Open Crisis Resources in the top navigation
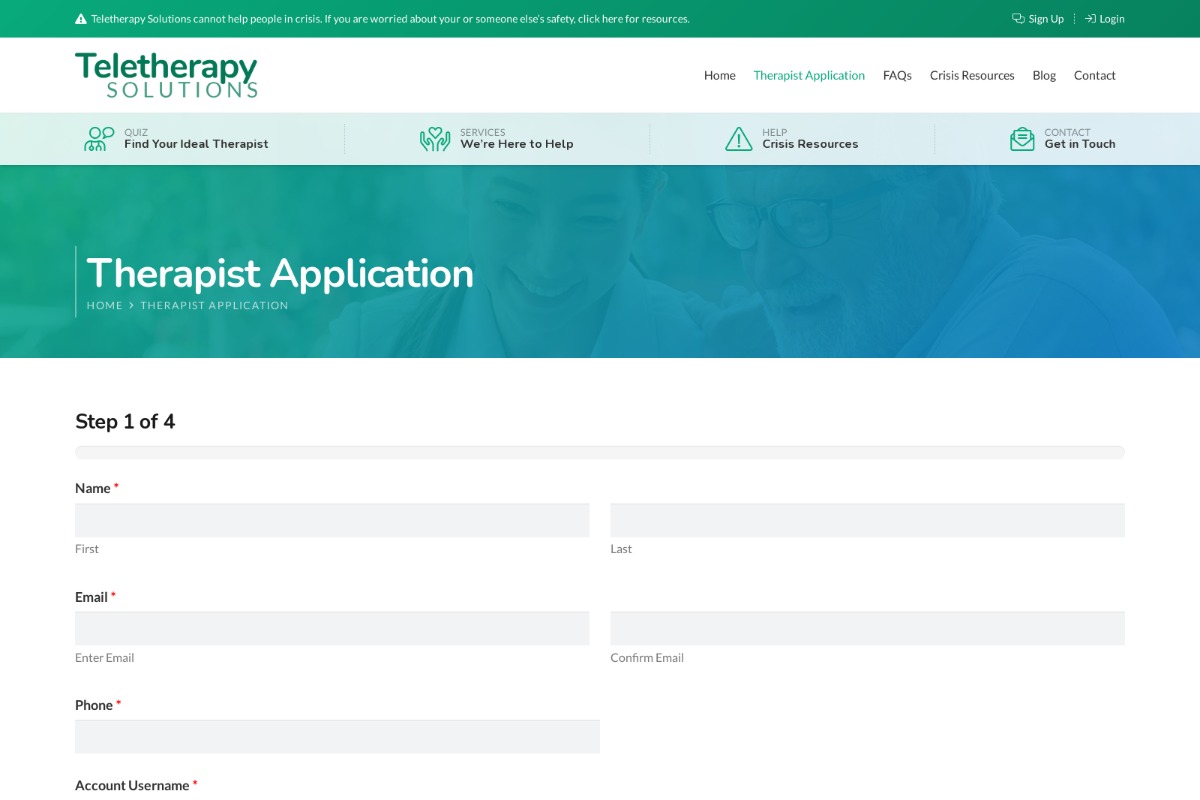The height and width of the screenshot is (800, 1200). tap(972, 75)
